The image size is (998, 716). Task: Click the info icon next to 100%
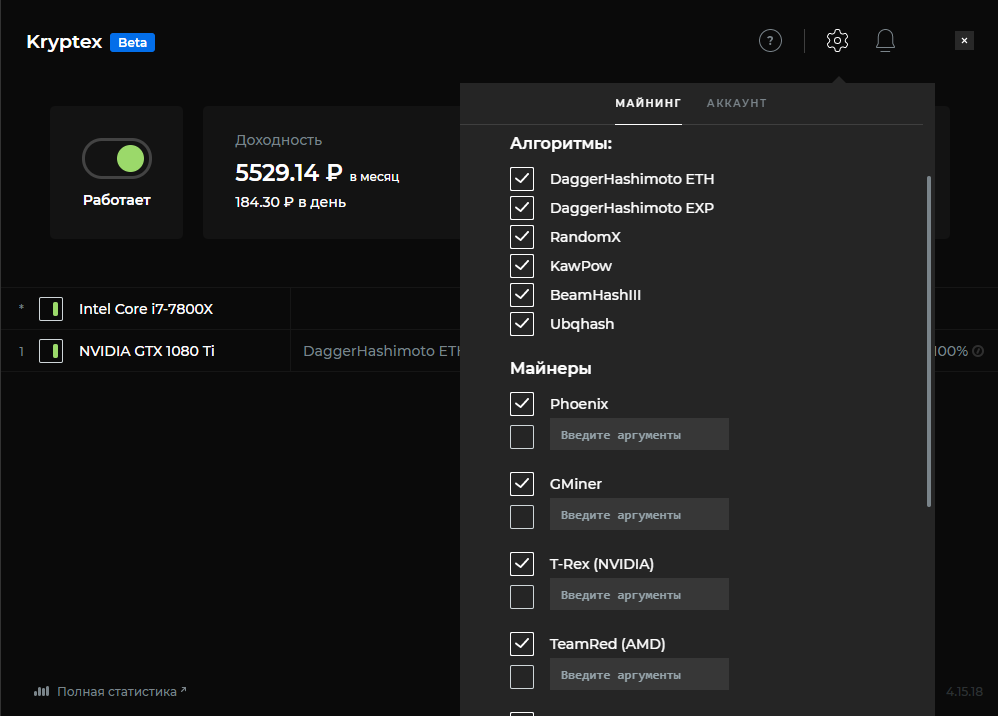point(978,351)
